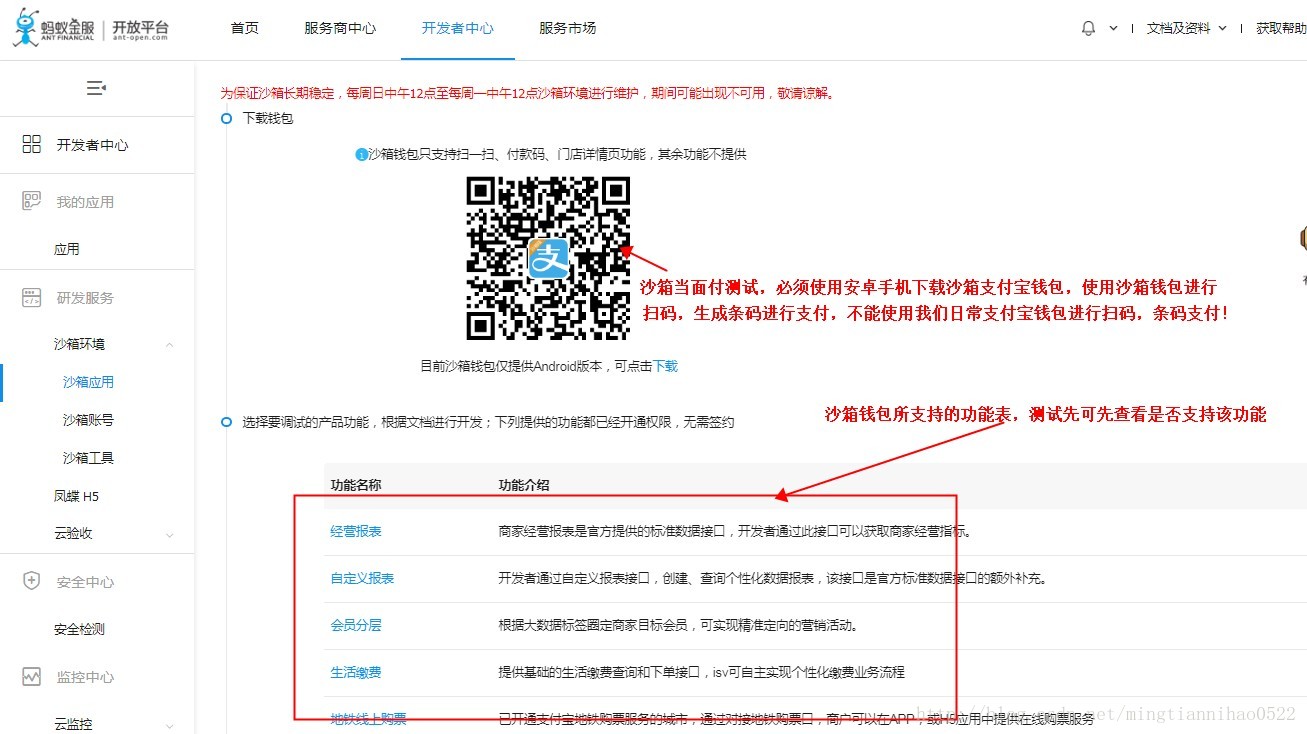Open 凤蝶 H5 in the sidebar
This screenshot has height=734, width=1307.
77,496
